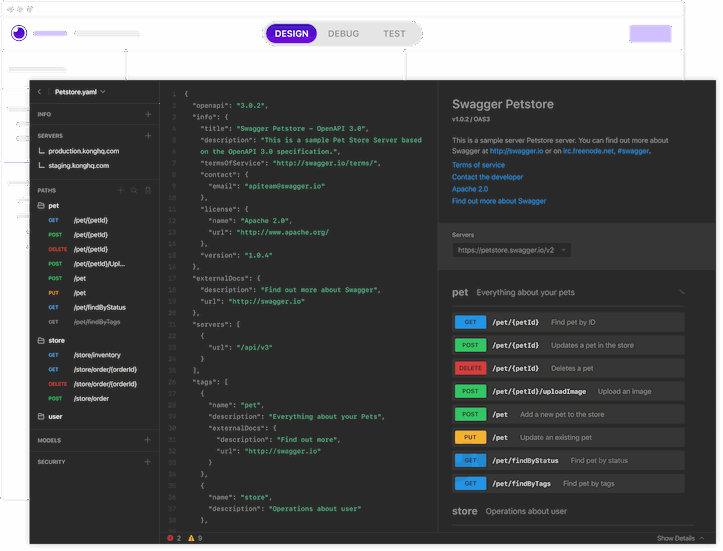Screen dimensions: 723x551
Task: Expand the PUT /pet operation row
Action: (x=568, y=437)
